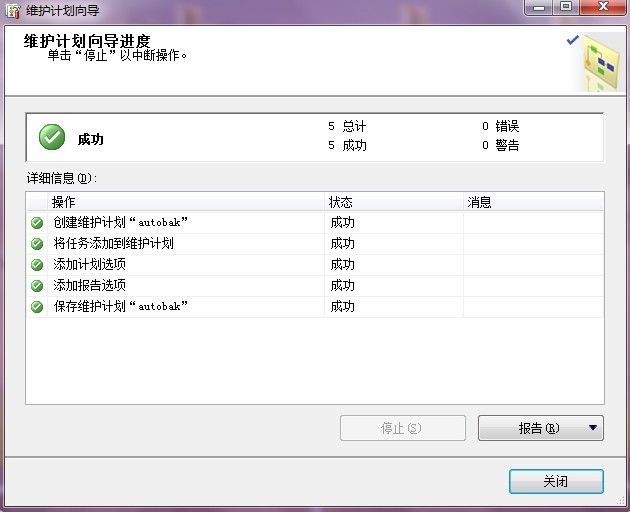Select row text 添加报告选项
Screen dimensions: 630x512
90,285
